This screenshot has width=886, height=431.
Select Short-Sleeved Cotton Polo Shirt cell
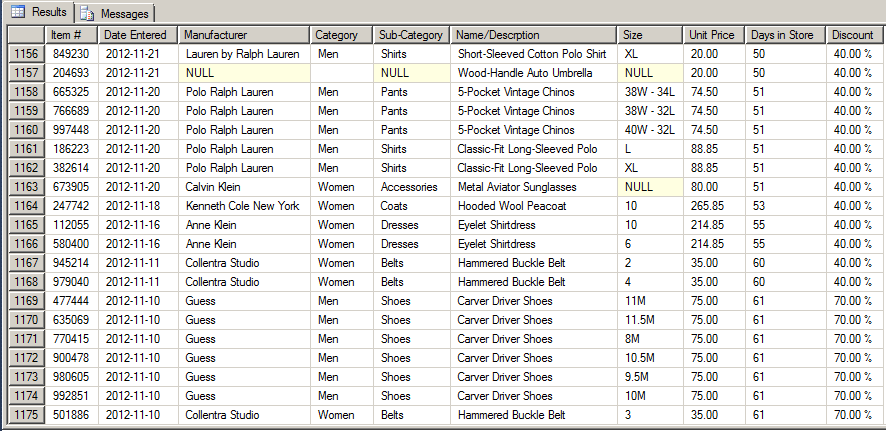(x=534, y=54)
